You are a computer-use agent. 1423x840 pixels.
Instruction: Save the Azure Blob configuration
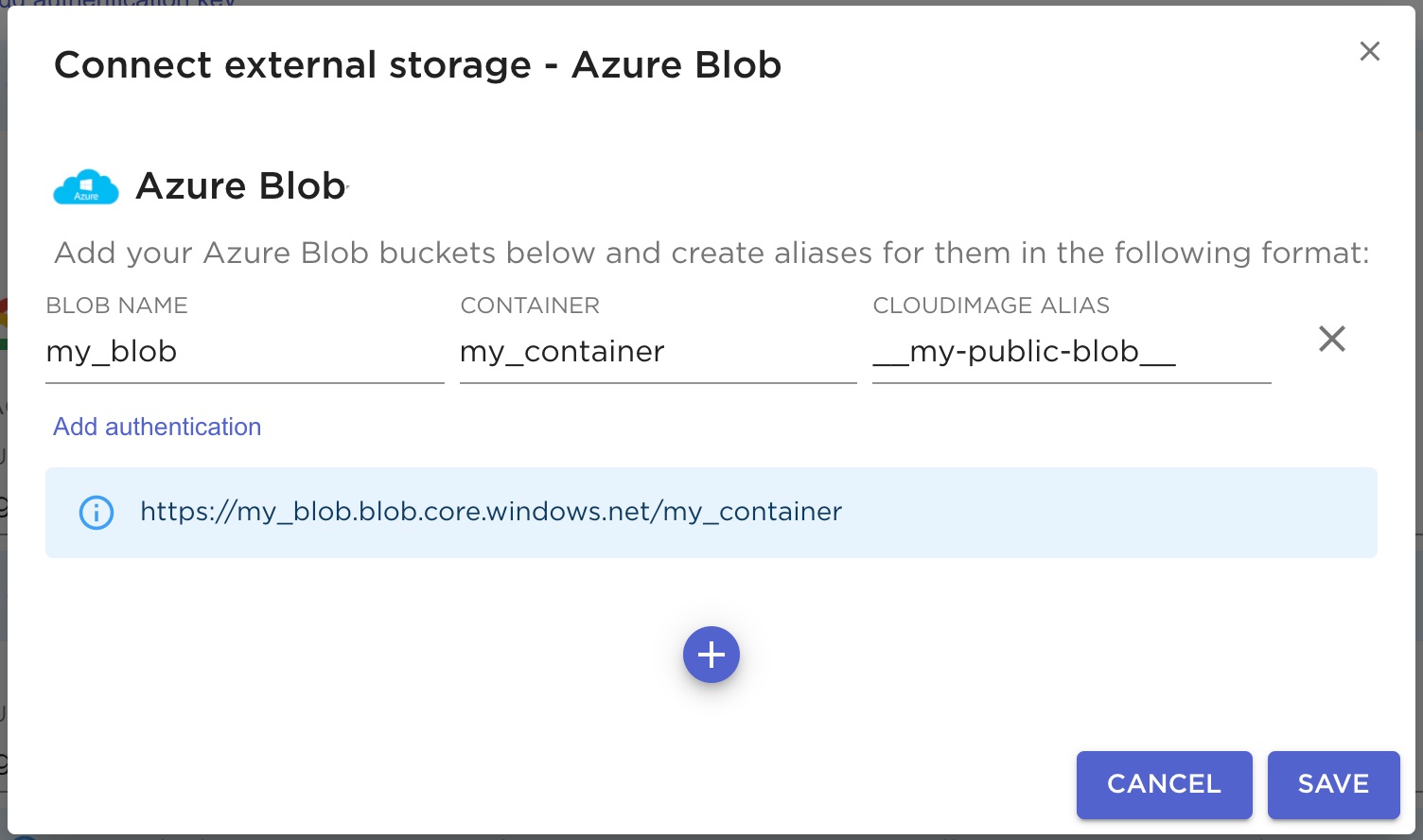(x=1333, y=784)
